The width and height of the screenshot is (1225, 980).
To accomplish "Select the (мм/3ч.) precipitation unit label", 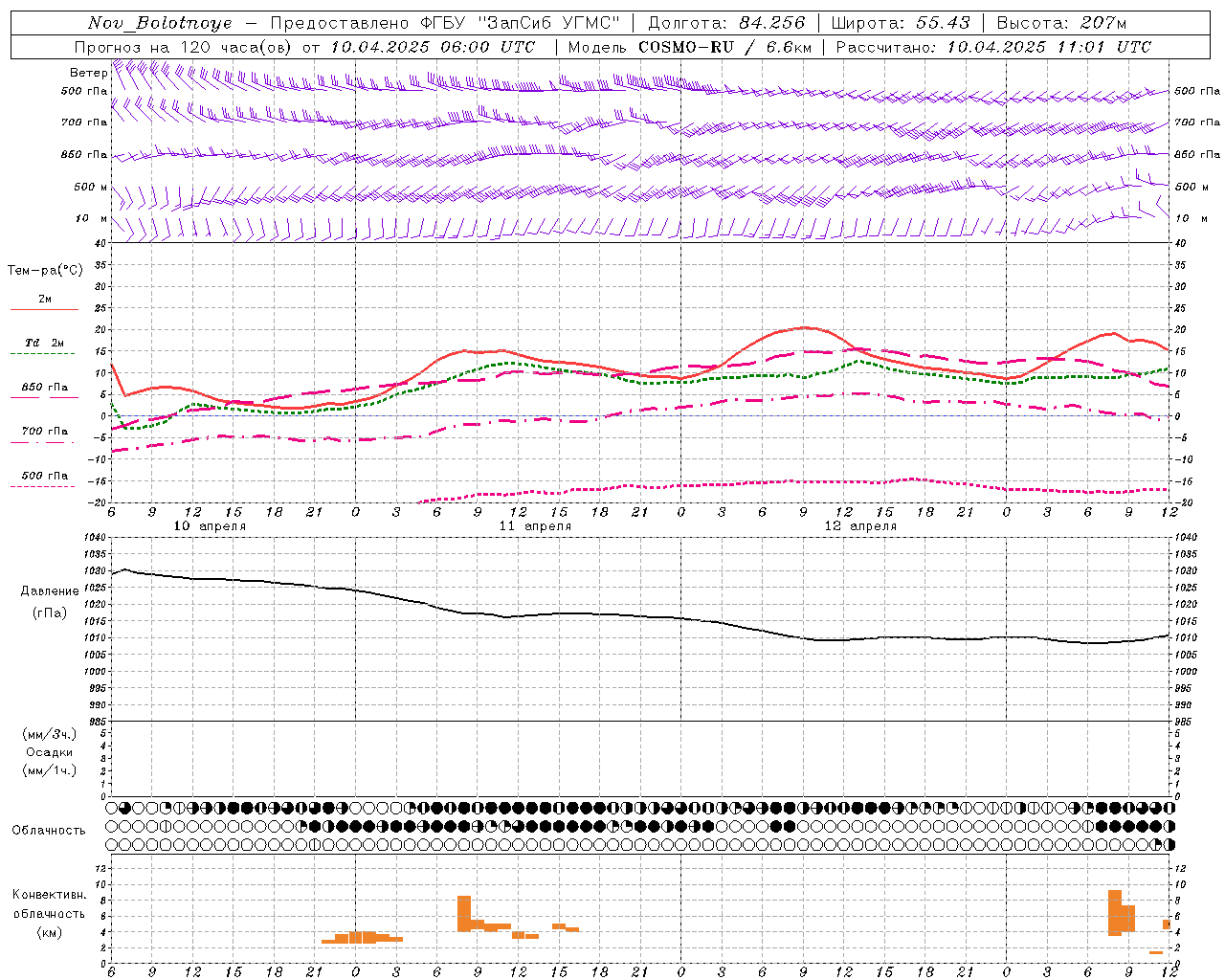I will tap(50, 734).
